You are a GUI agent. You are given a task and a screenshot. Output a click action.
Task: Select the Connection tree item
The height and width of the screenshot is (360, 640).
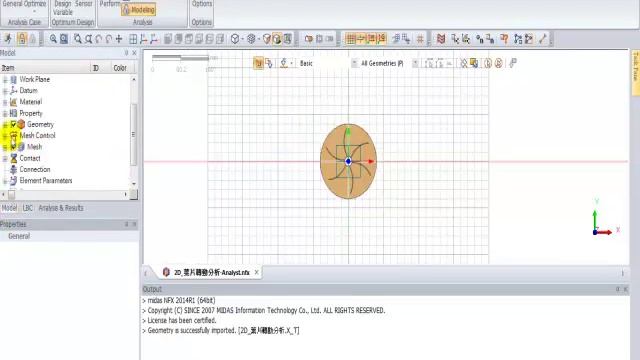(35, 169)
